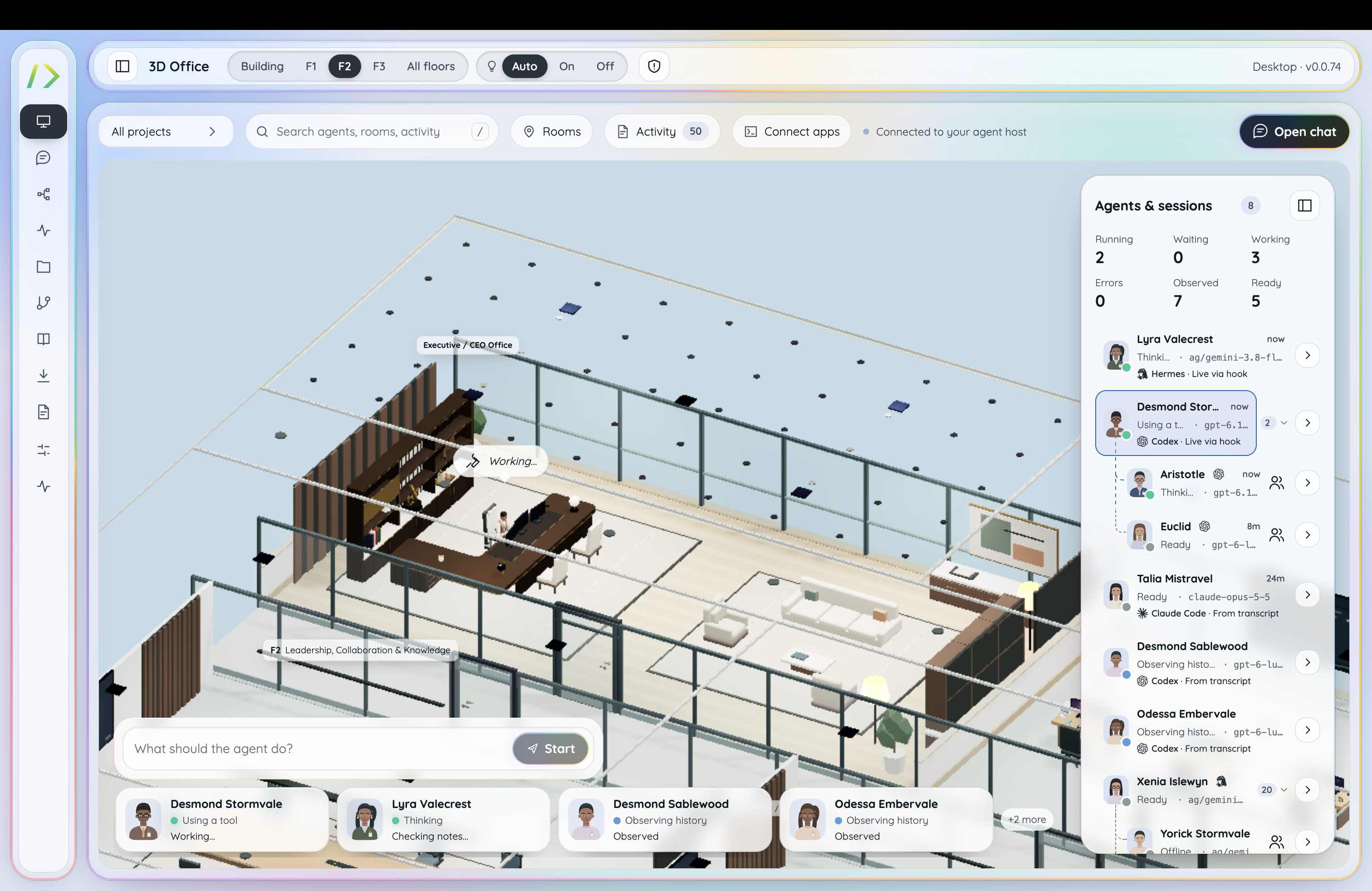
Task: Click the Open chat button
Action: (1294, 132)
